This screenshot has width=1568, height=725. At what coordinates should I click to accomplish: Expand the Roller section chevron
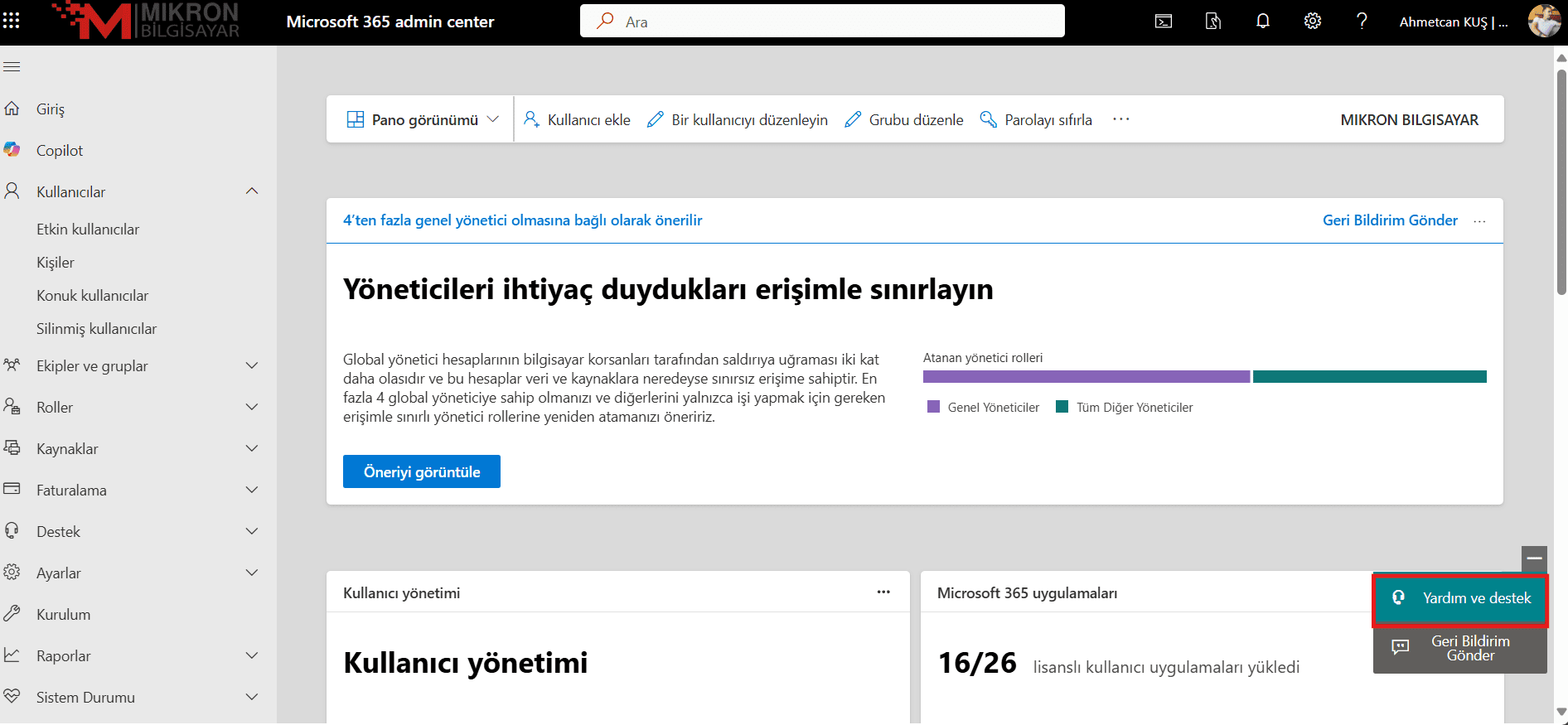tap(252, 407)
